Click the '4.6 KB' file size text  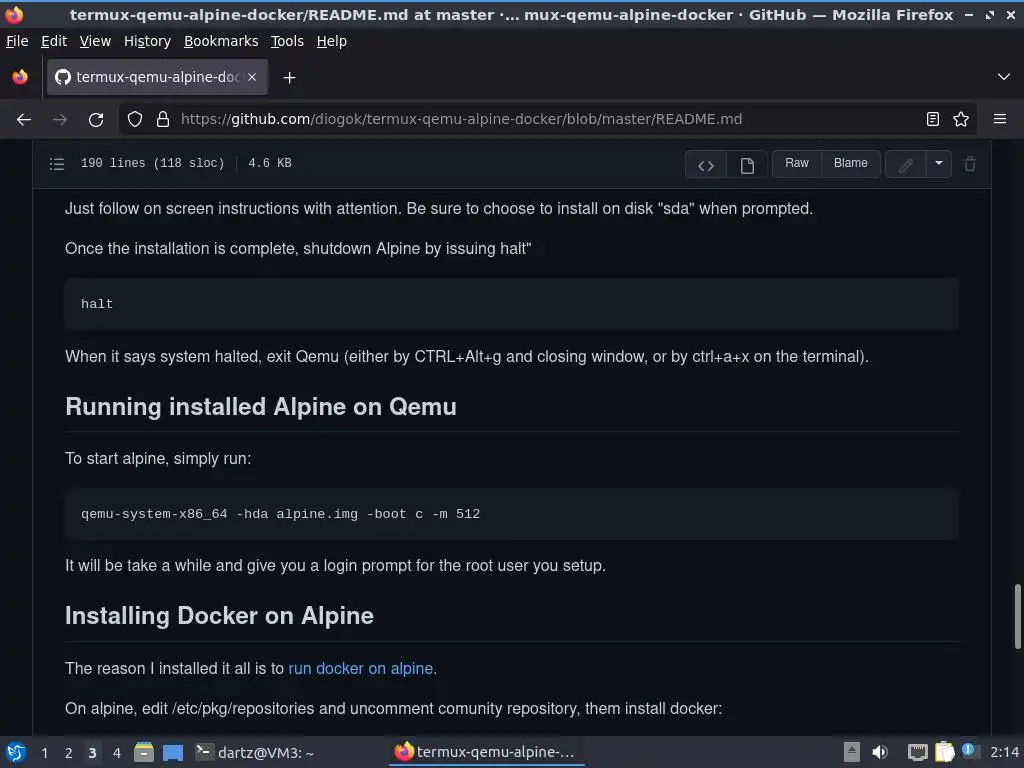click(270, 163)
